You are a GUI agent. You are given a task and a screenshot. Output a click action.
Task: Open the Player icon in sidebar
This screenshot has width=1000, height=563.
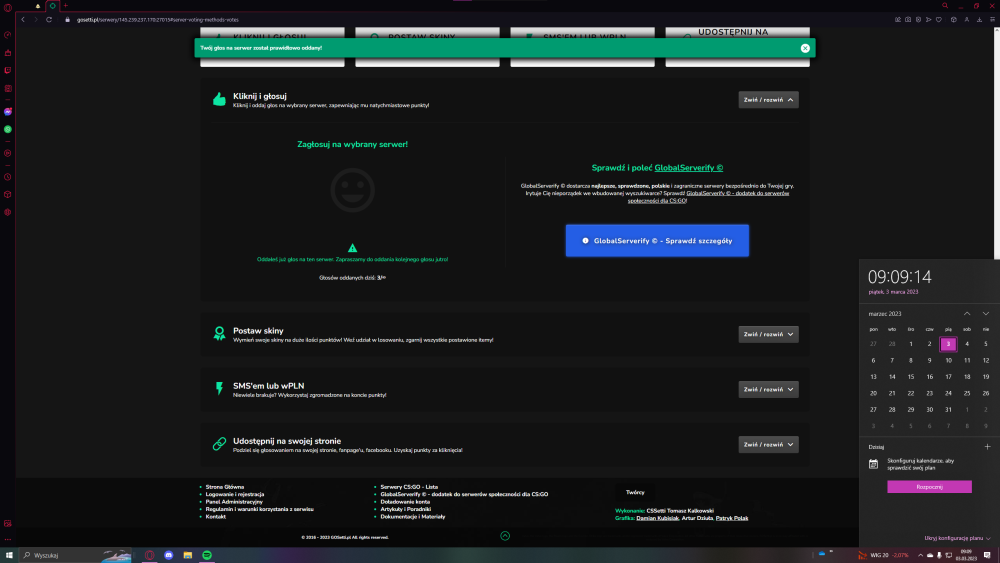point(8,153)
